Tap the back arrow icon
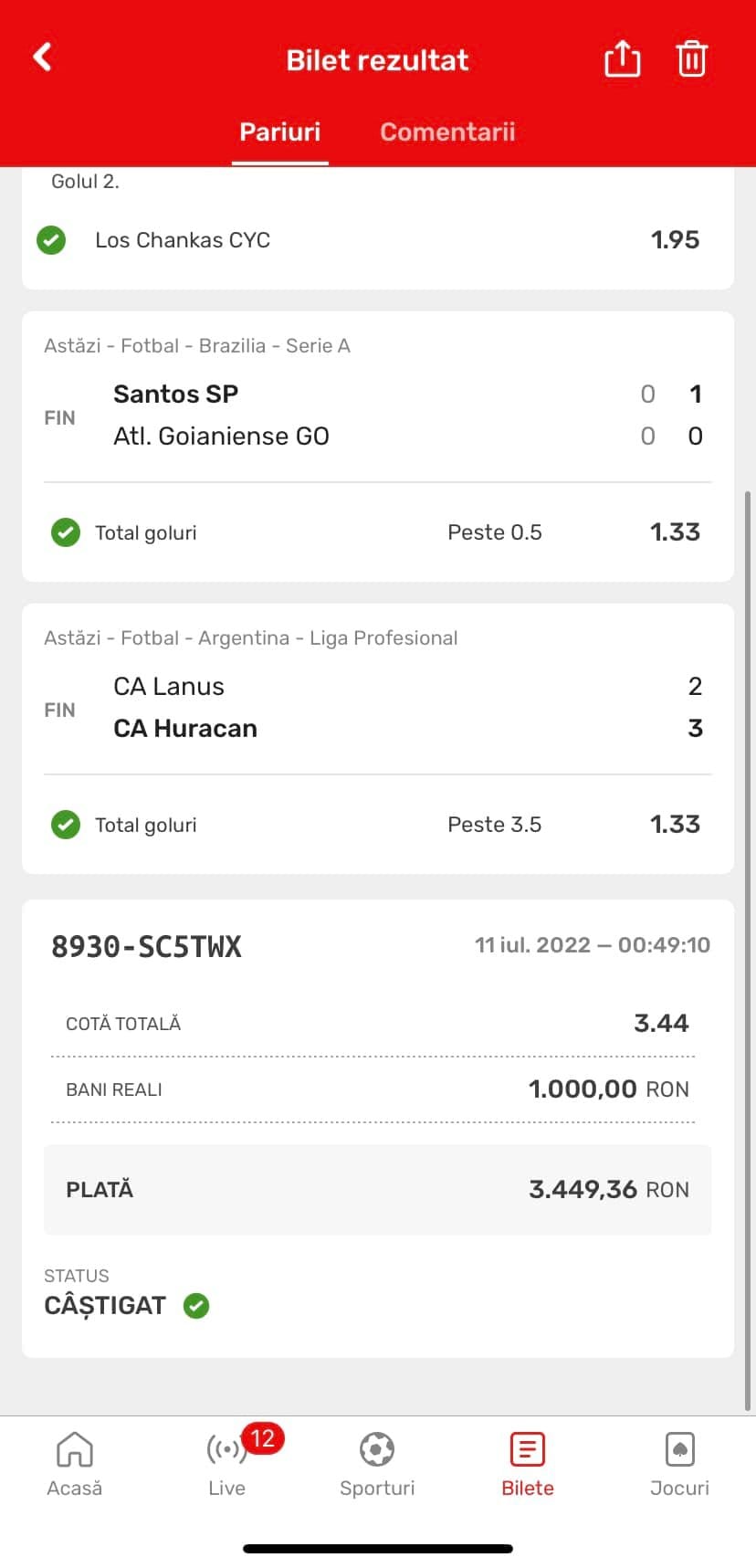Image resolution: width=756 pixels, height=1568 pixels. coord(43,58)
